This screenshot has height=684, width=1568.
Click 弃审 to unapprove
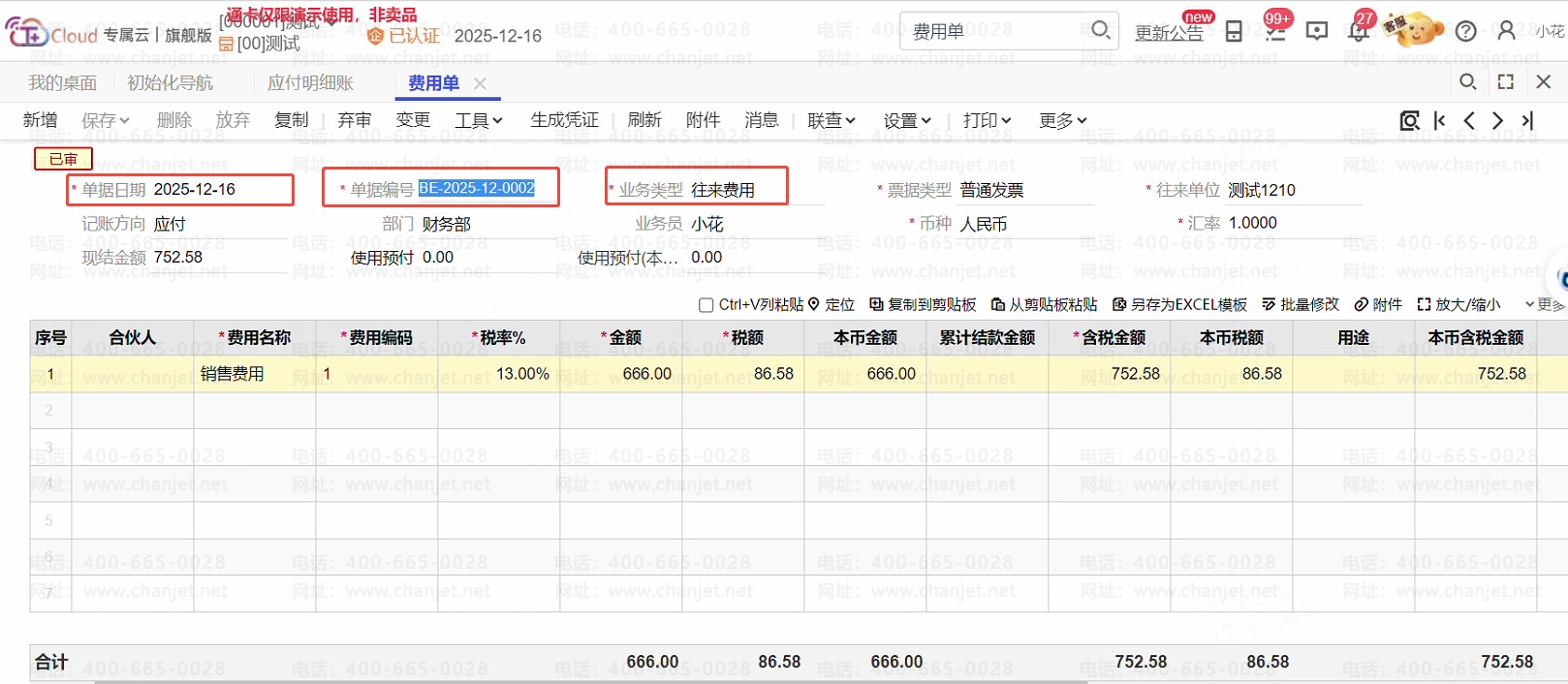point(355,120)
